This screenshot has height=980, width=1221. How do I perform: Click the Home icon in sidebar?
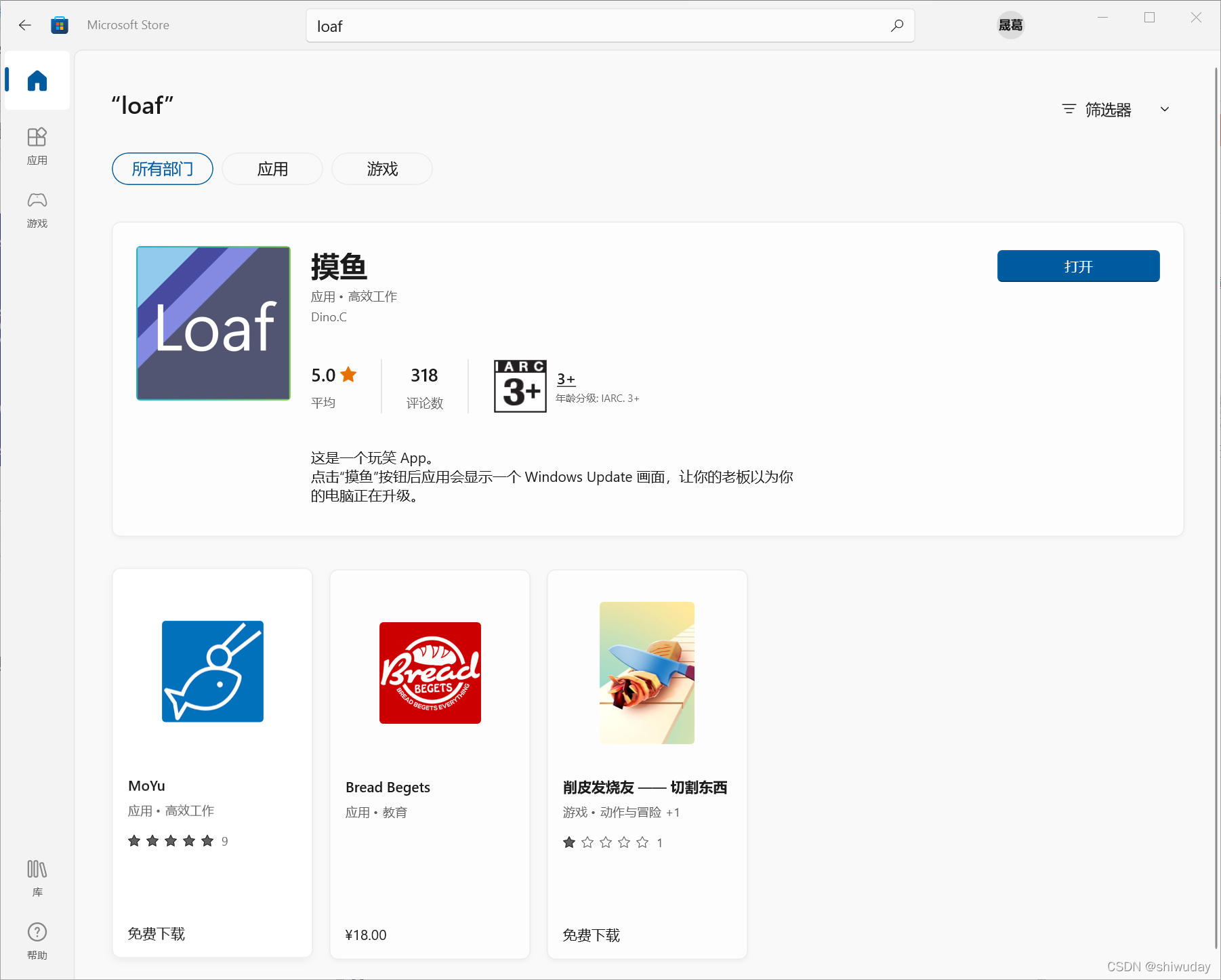(x=37, y=81)
